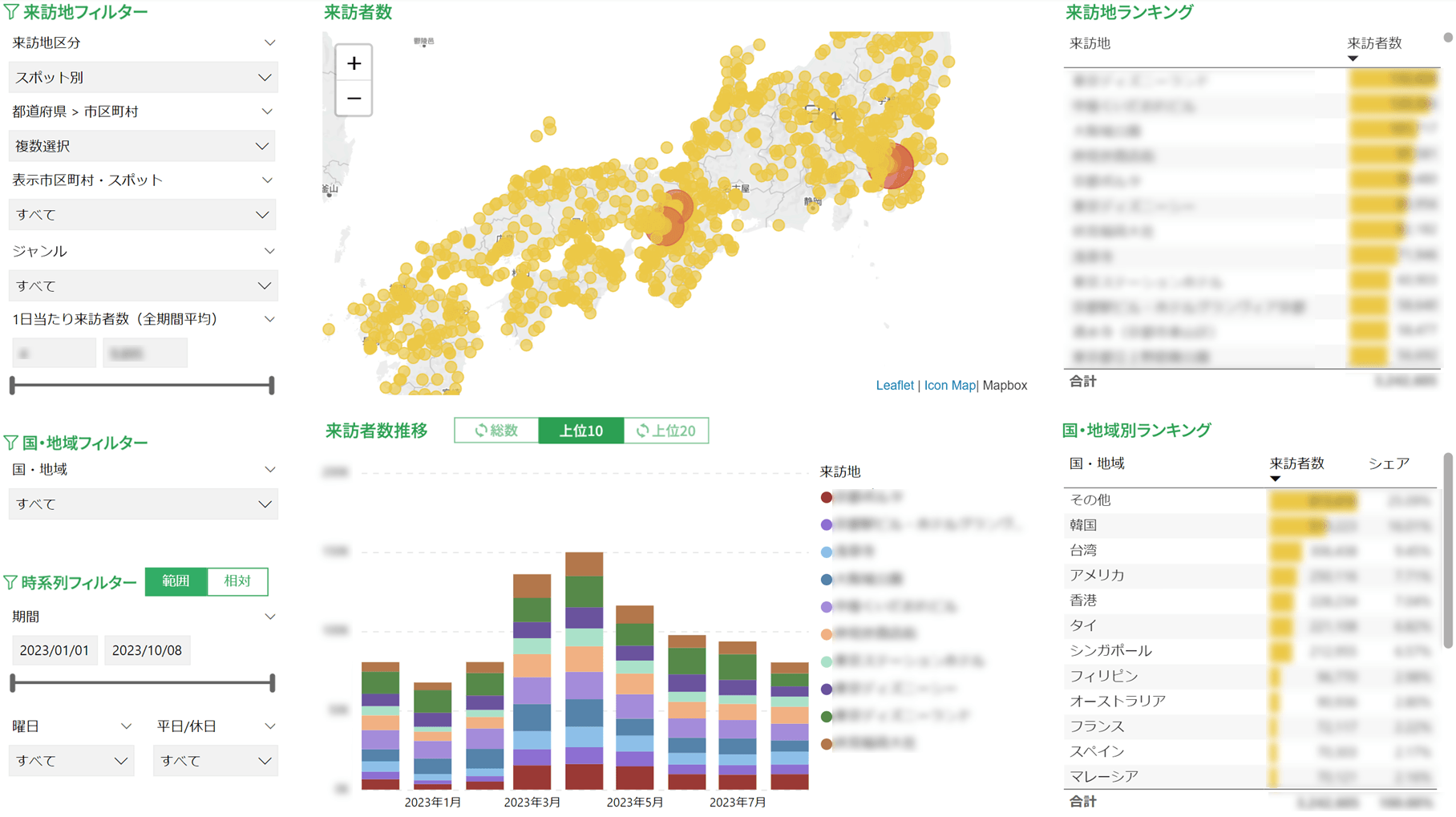The image size is (1456, 817).
Task: Click the 国・地域フィルター funnel icon
Action: (10, 443)
